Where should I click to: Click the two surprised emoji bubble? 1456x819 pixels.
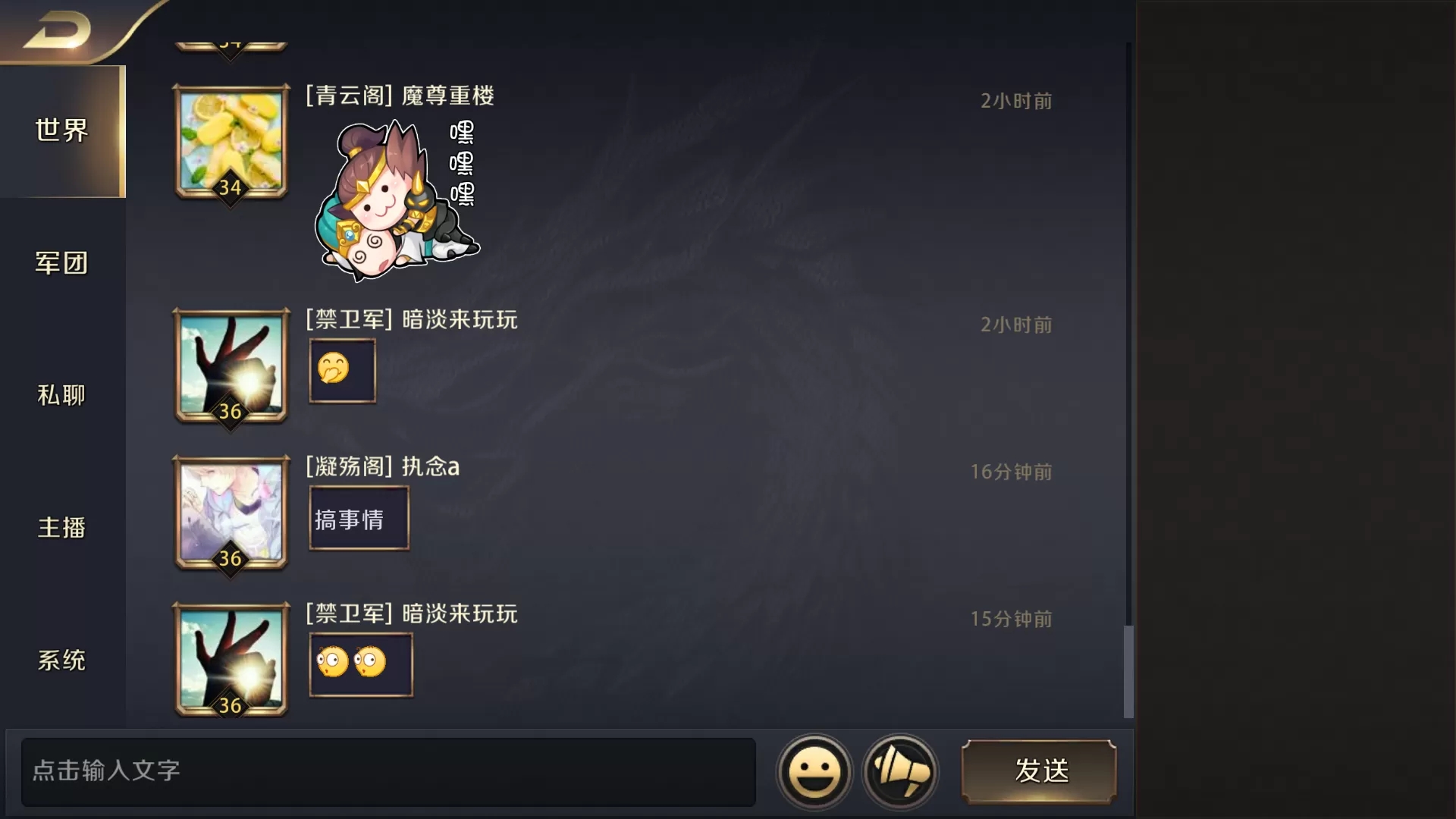(x=361, y=664)
